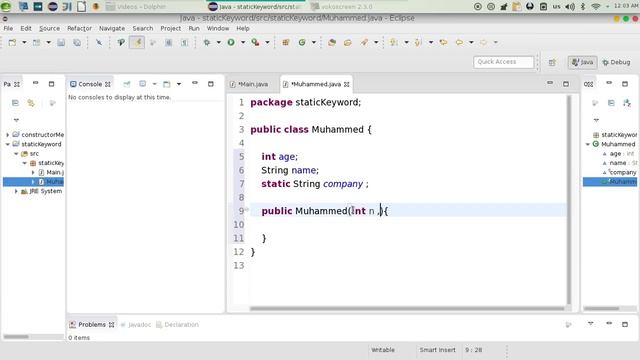Click the Dolphin Videos taskbar entry
The height and width of the screenshot is (360, 640).
coord(136,7)
